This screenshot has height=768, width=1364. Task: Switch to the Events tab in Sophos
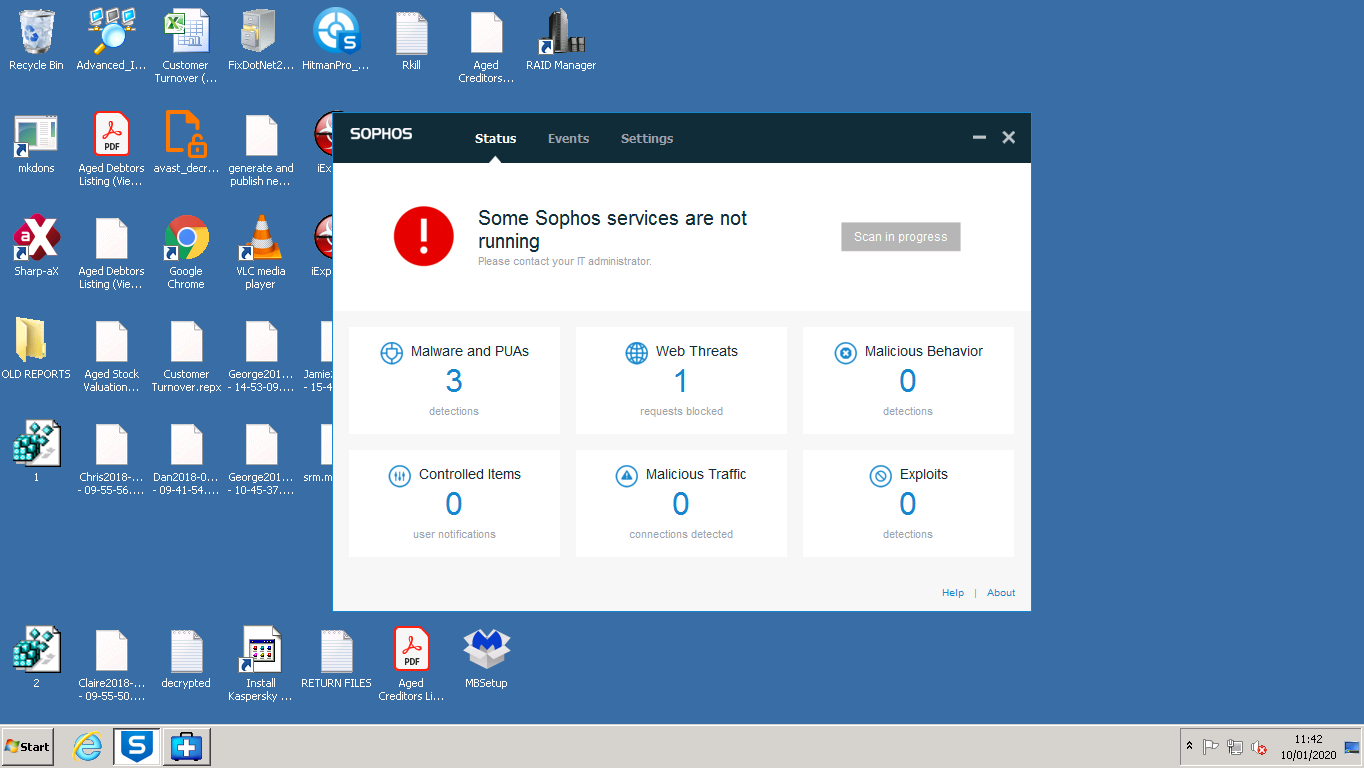pyautogui.click(x=568, y=139)
